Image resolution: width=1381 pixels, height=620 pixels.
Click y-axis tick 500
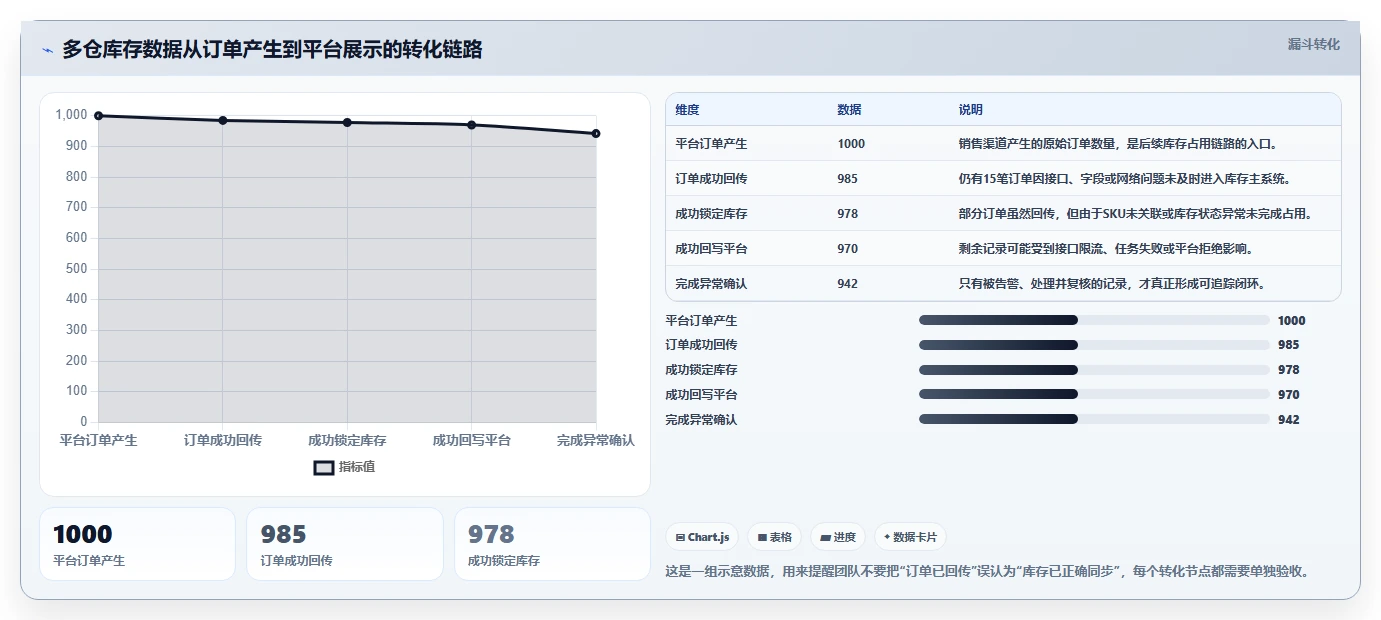click(x=77, y=269)
